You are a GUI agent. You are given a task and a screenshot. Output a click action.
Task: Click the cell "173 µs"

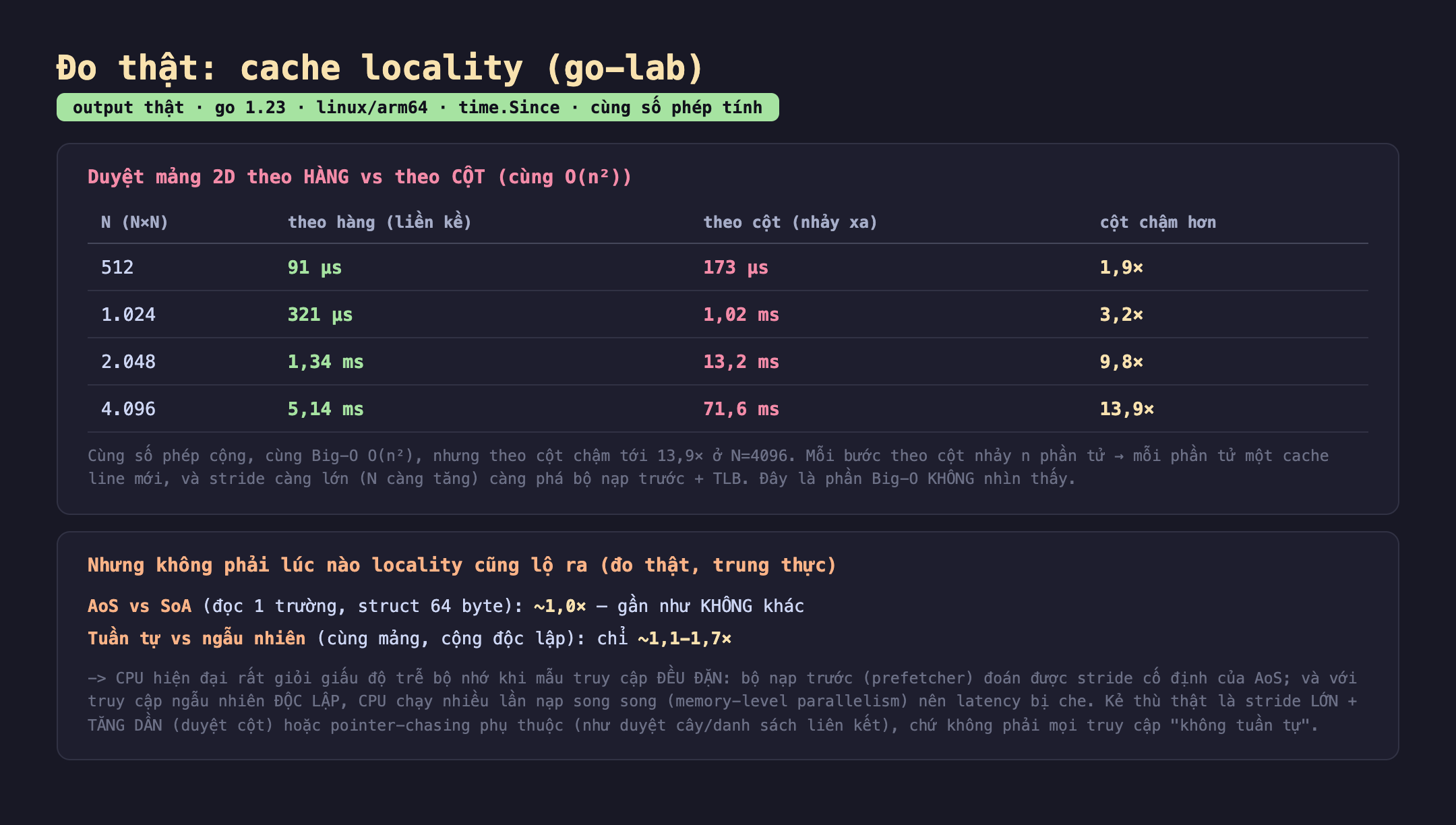click(735, 268)
